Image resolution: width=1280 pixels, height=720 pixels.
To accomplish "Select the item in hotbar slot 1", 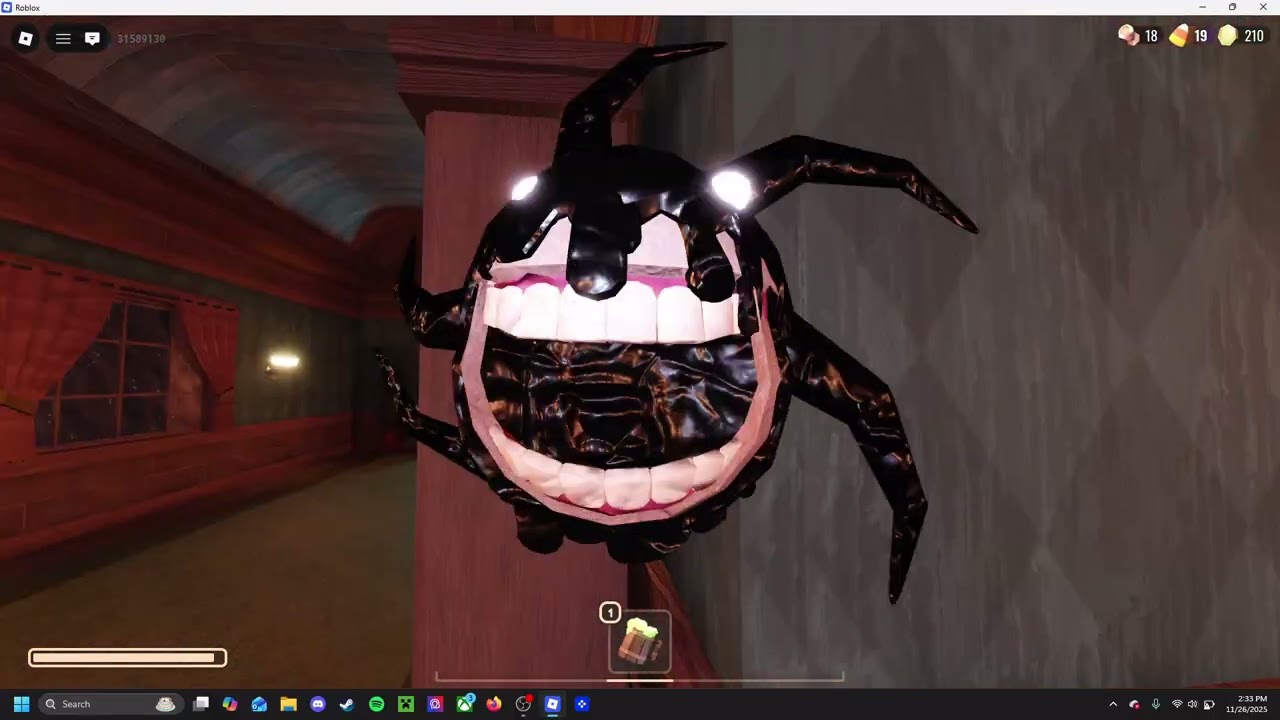I will [640, 642].
